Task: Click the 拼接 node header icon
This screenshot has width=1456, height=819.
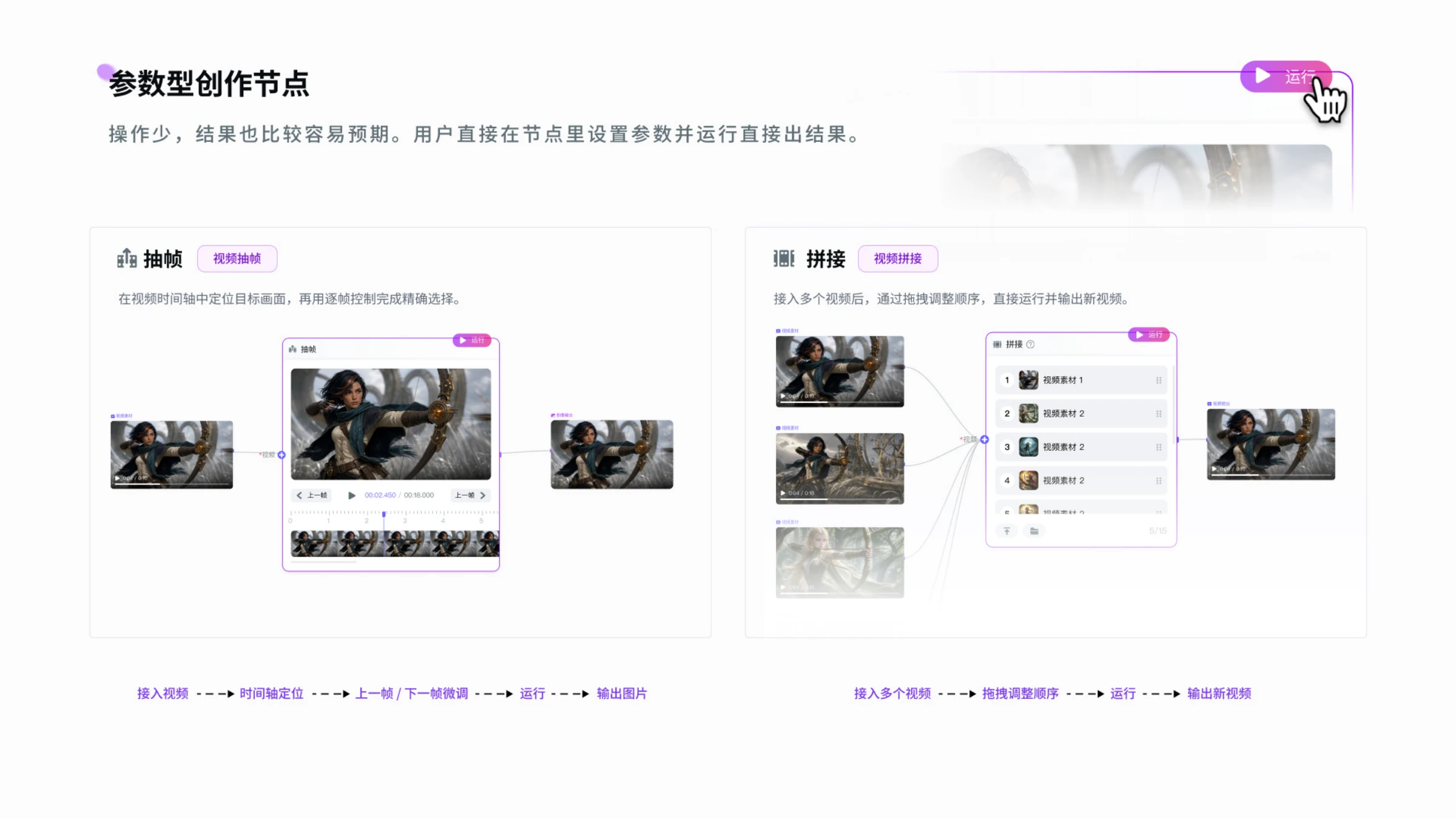Action: tap(997, 345)
